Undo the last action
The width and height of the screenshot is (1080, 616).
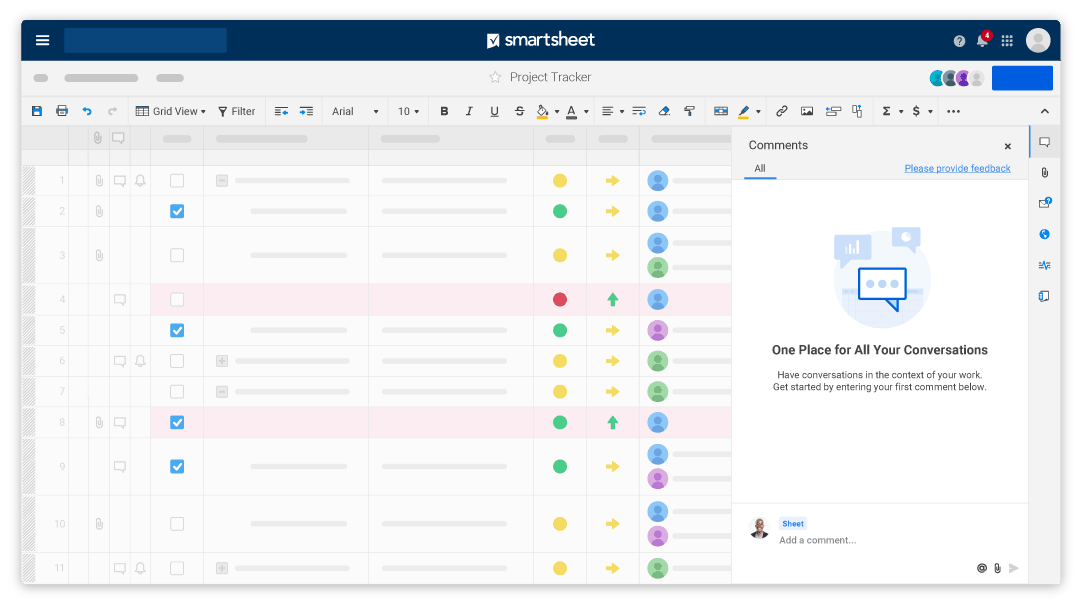click(x=87, y=111)
